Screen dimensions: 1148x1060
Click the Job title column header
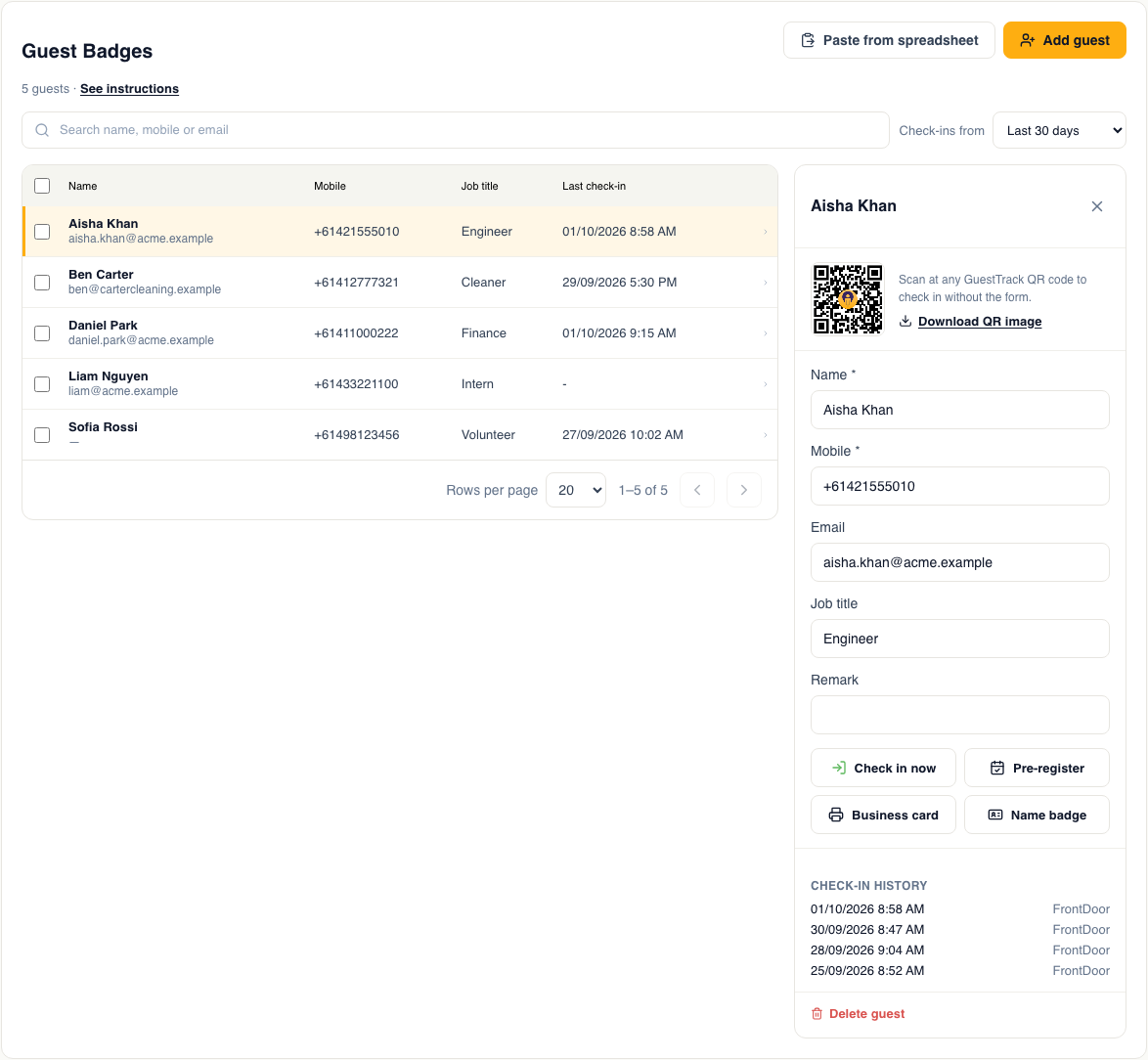point(479,186)
